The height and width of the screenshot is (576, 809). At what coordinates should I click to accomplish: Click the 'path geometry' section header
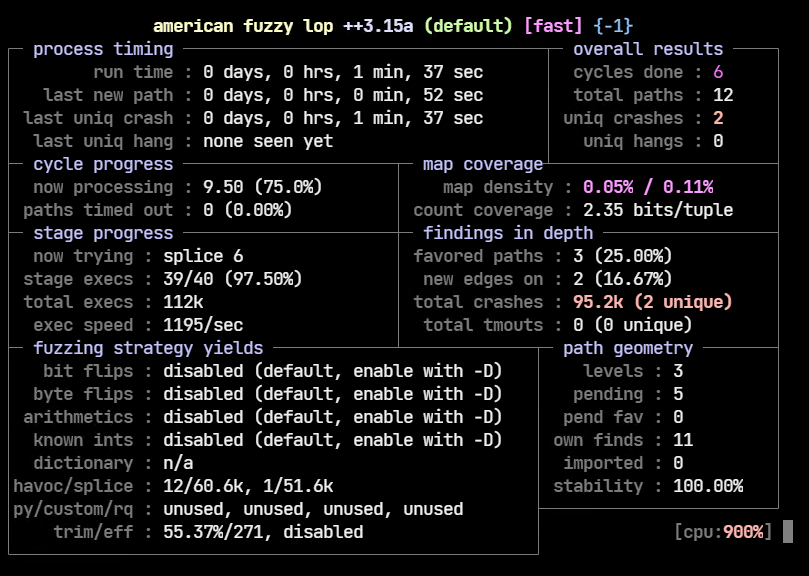[628, 348]
